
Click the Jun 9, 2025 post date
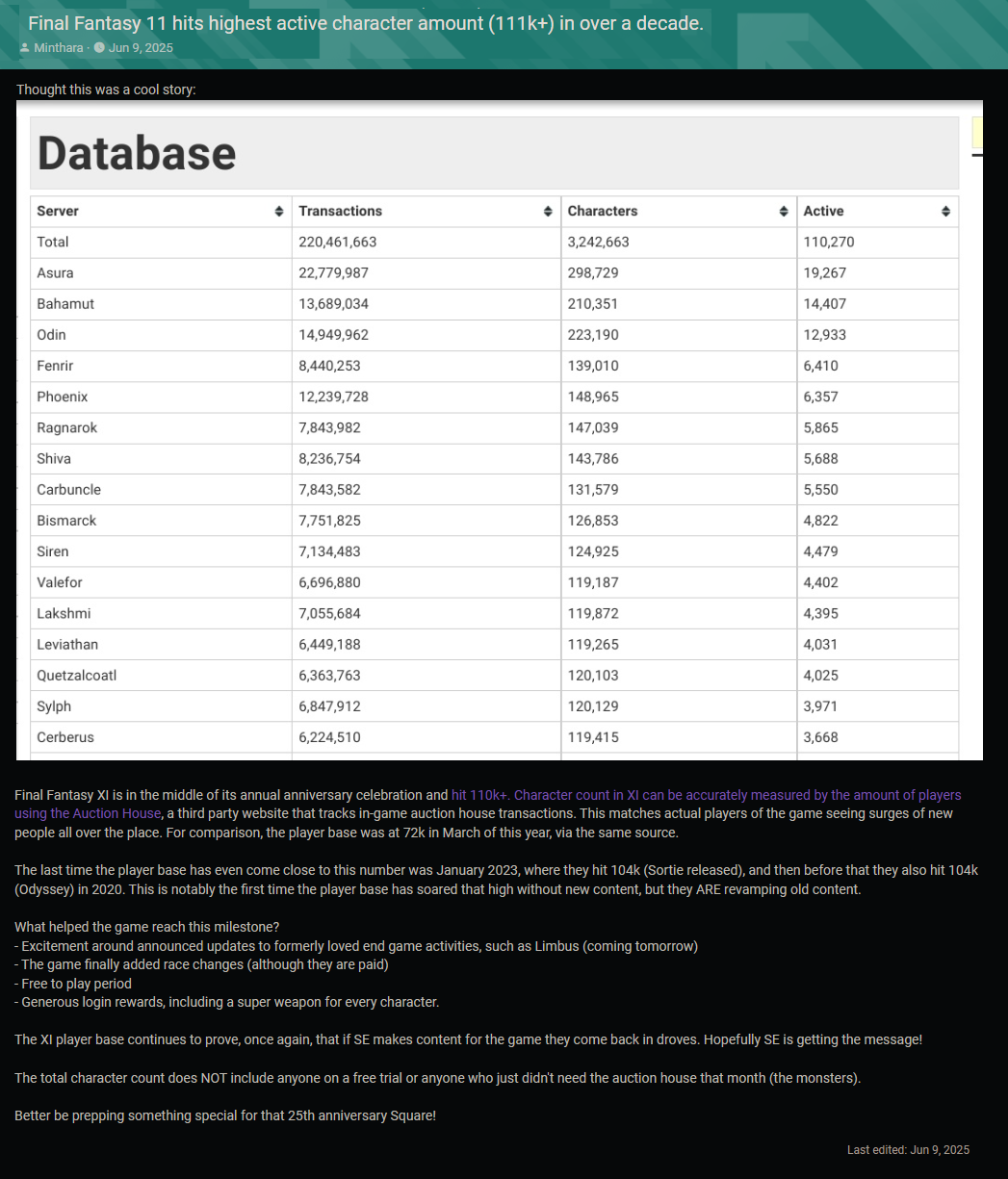[x=141, y=47]
